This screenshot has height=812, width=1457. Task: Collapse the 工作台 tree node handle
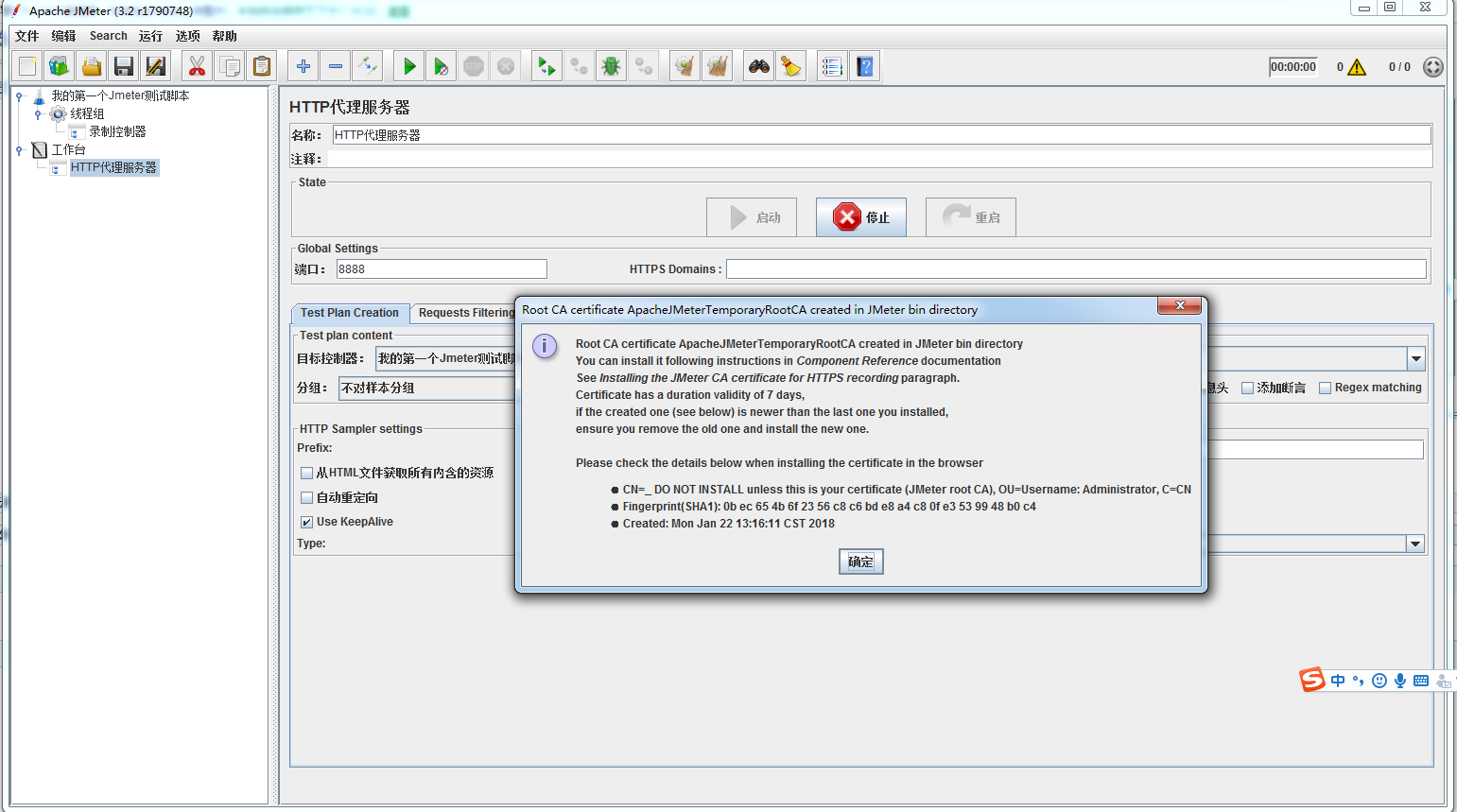19,150
